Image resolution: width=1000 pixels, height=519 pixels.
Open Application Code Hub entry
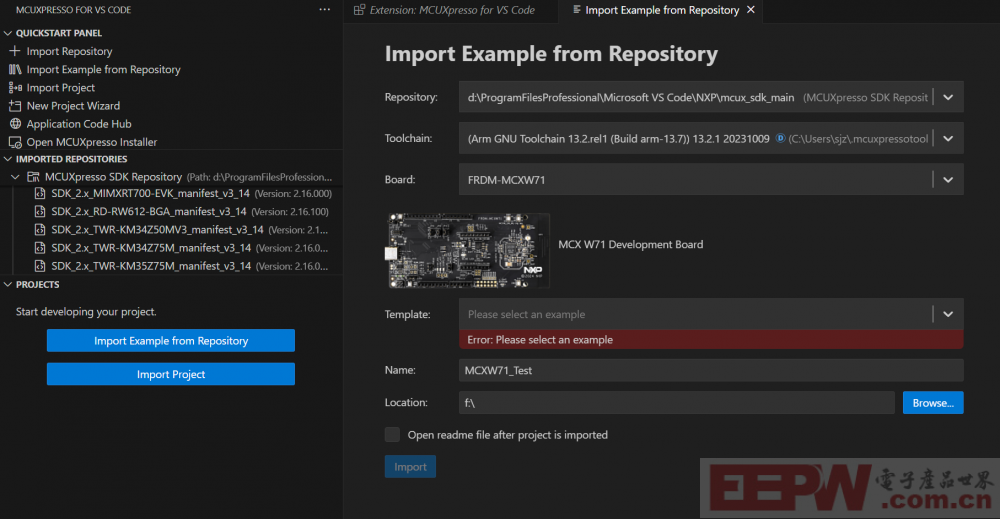[x=79, y=124]
